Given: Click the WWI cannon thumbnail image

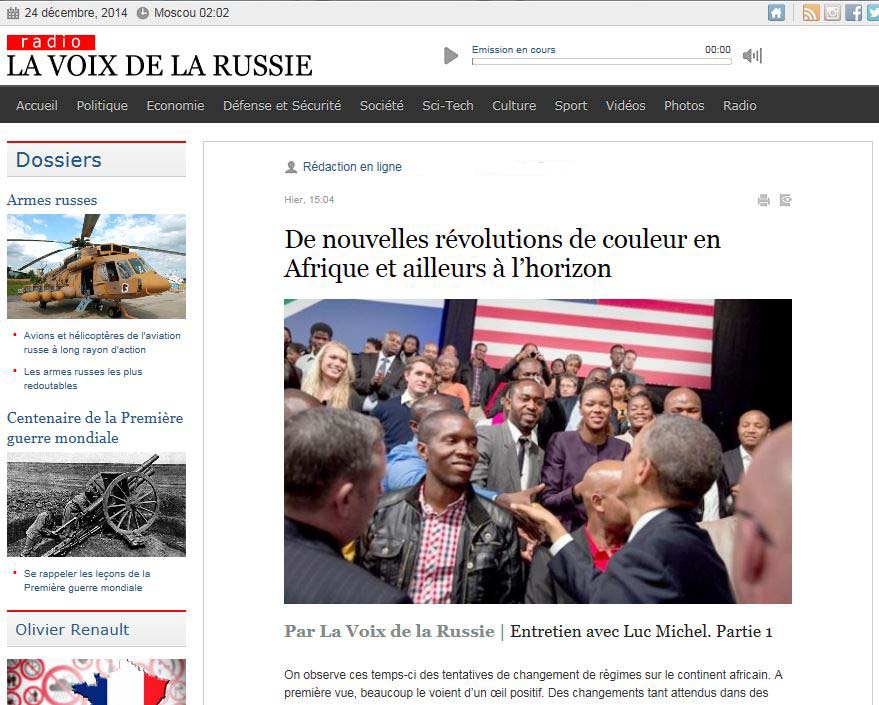Looking at the screenshot, I should coord(96,504).
